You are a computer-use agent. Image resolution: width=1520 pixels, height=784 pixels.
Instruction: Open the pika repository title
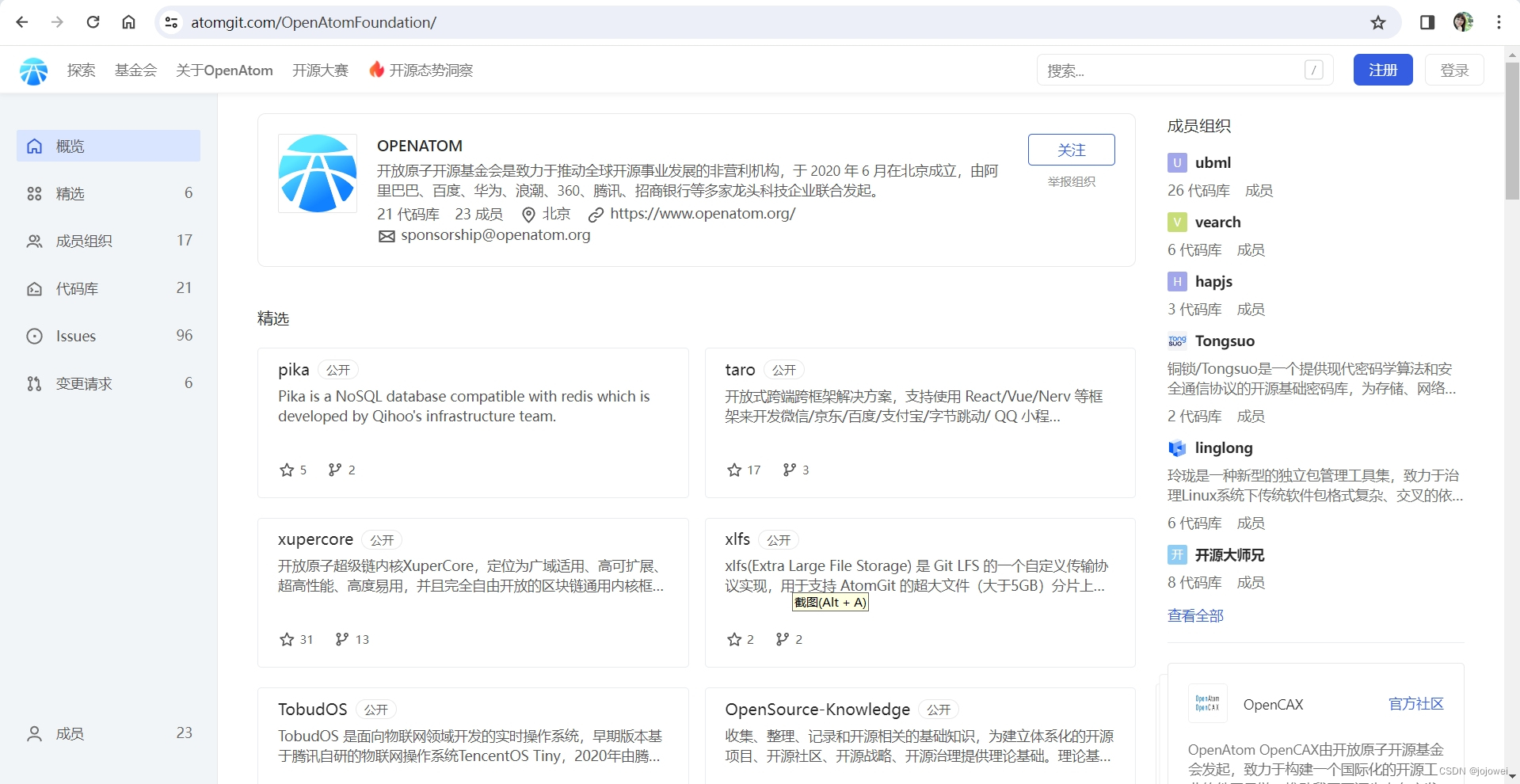294,370
